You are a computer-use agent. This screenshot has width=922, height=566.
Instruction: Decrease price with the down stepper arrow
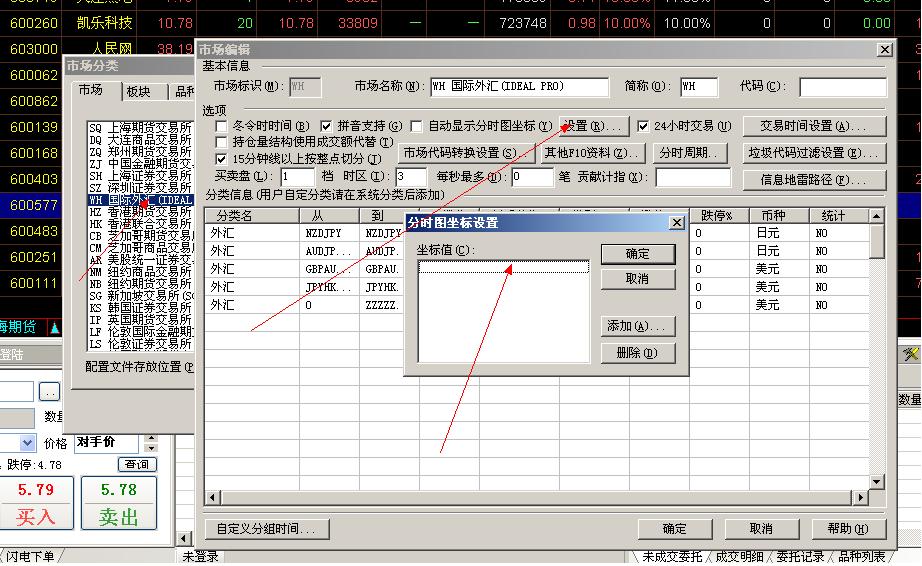[151, 448]
